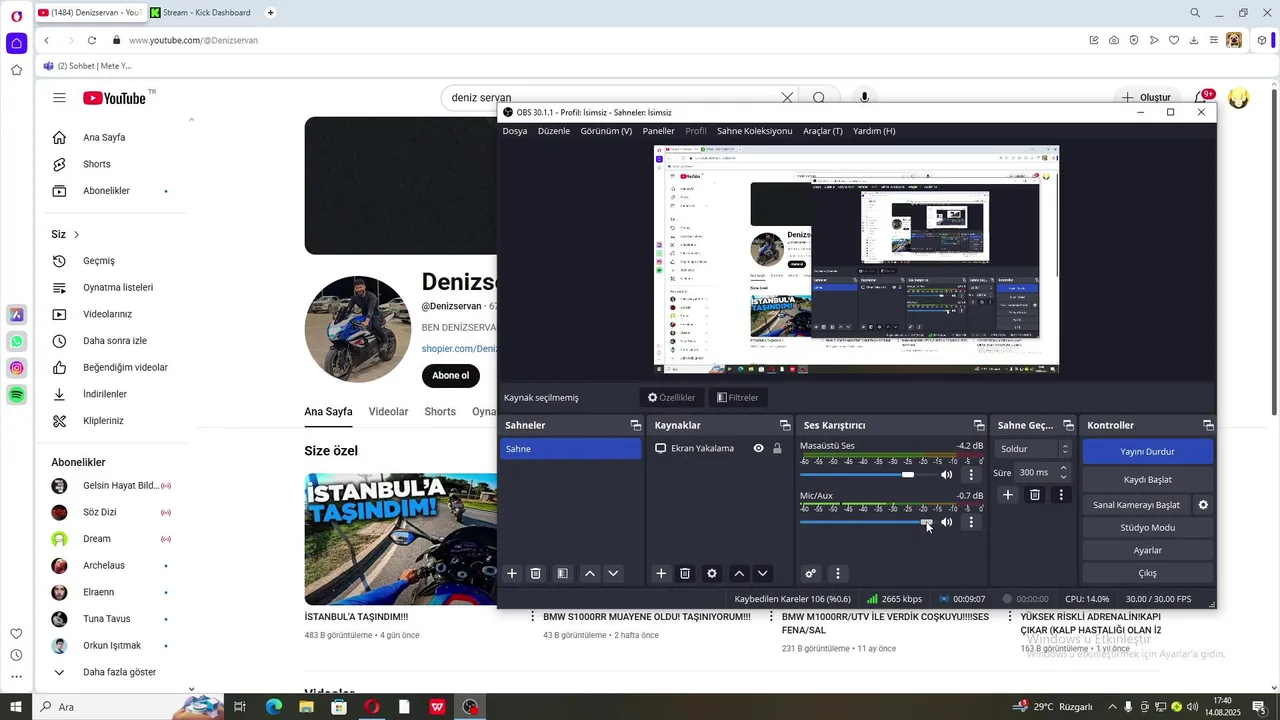Open Masaüstü Ses three-dot options
This screenshot has width=1280, height=720.
point(971,475)
